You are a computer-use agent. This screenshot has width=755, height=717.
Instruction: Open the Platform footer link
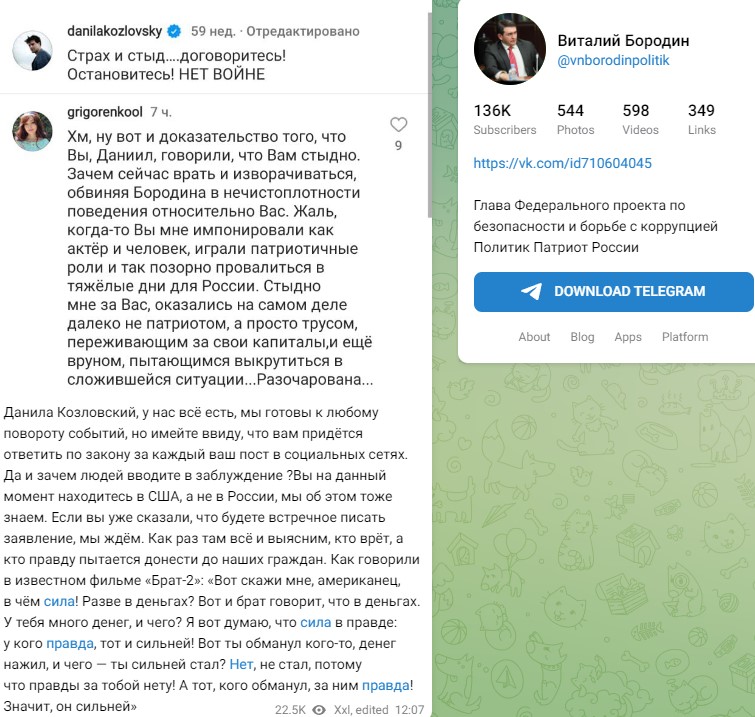pyautogui.click(x=685, y=337)
